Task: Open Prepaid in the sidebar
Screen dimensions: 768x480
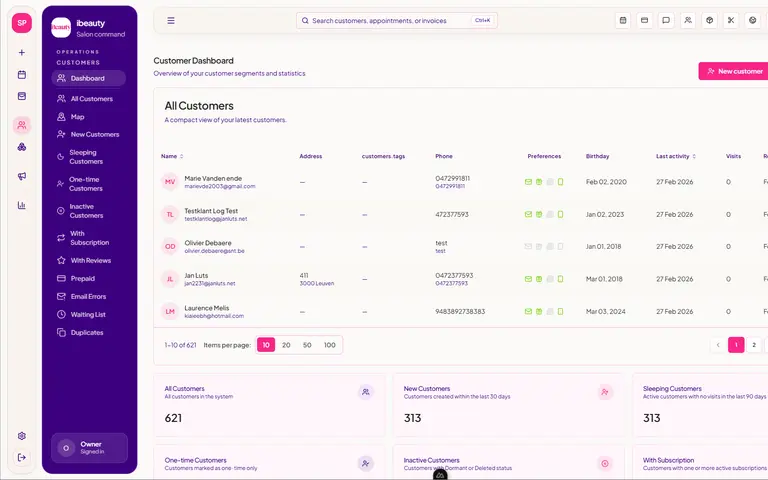Action: coord(88,279)
